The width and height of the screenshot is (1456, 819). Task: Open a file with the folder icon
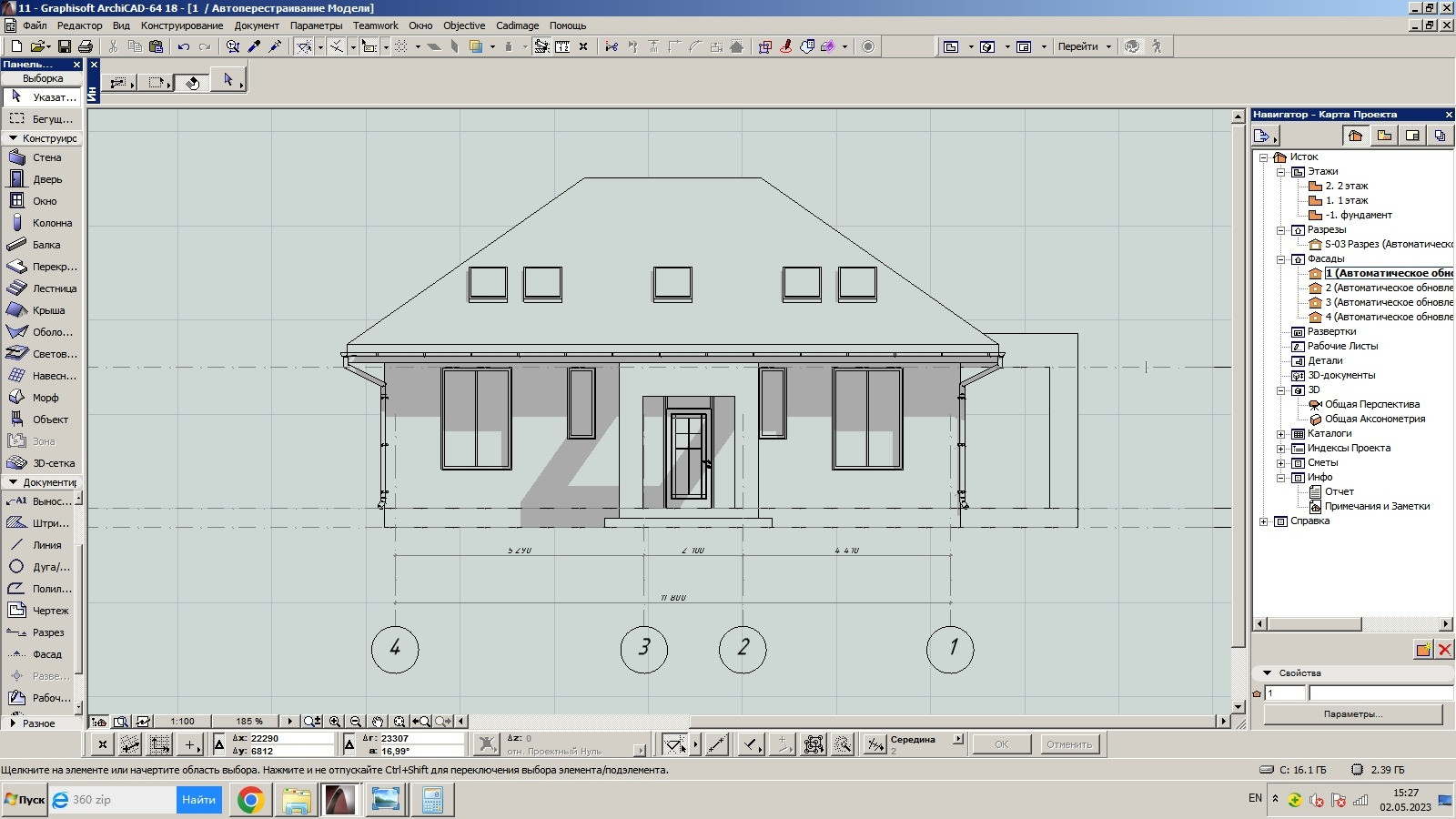[x=37, y=46]
